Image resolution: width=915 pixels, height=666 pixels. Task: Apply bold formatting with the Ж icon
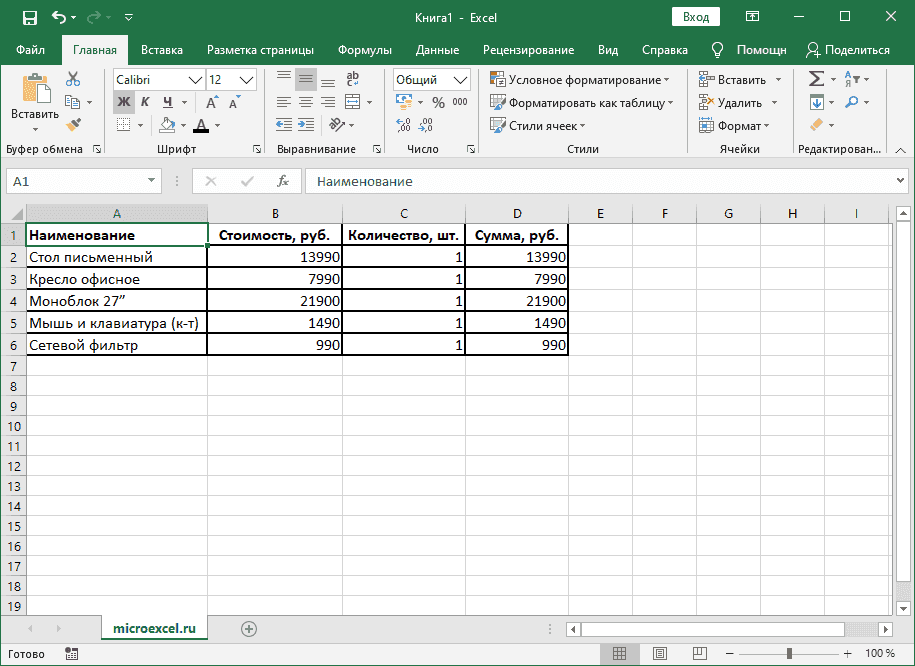tap(122, 102)
